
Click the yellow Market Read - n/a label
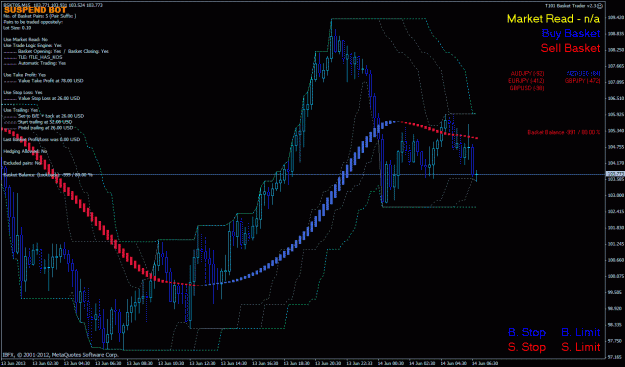(x=553, y=19)
